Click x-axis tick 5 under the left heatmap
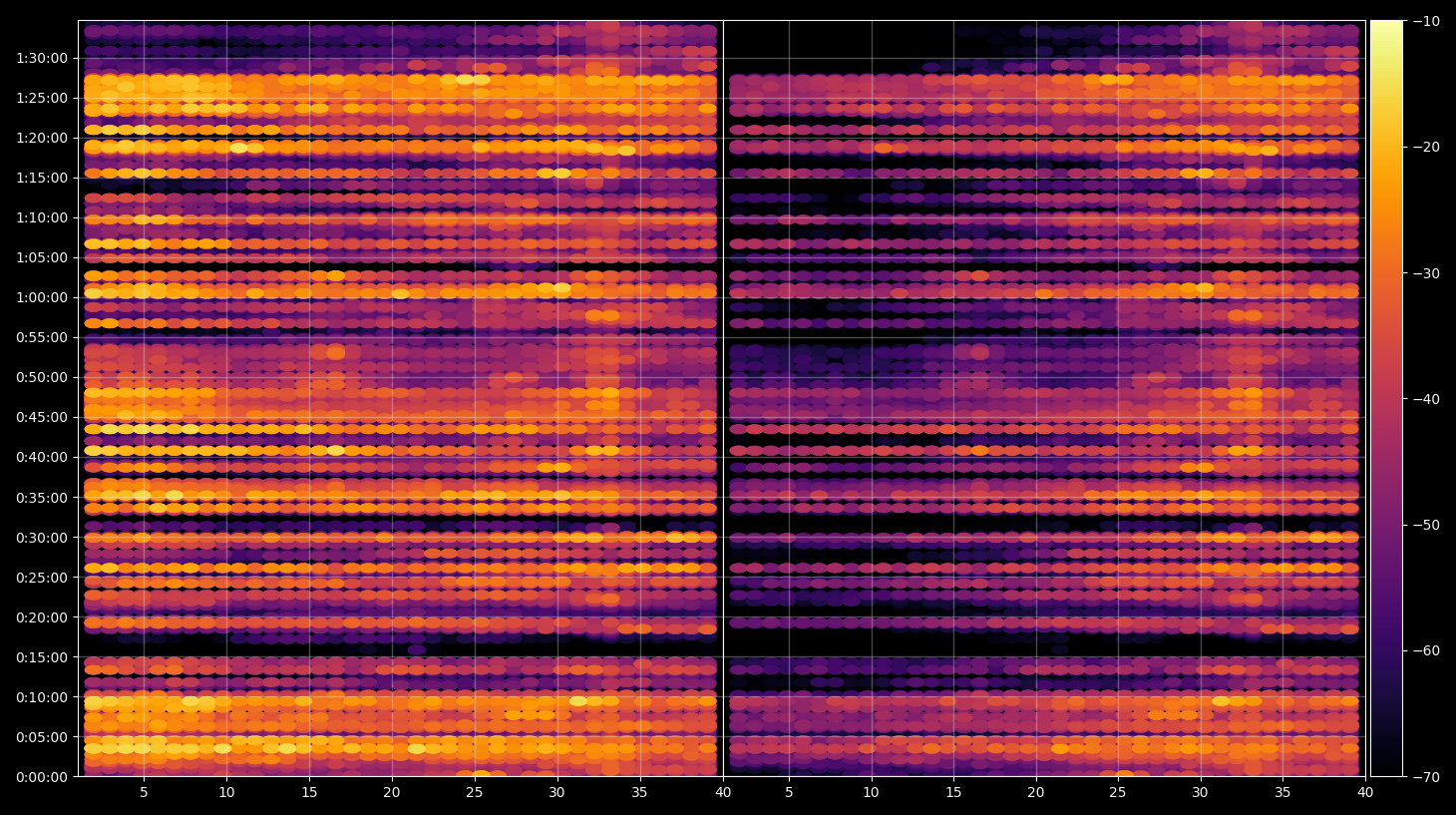This screenshot has width=1456, height=815. pos(144,793)
